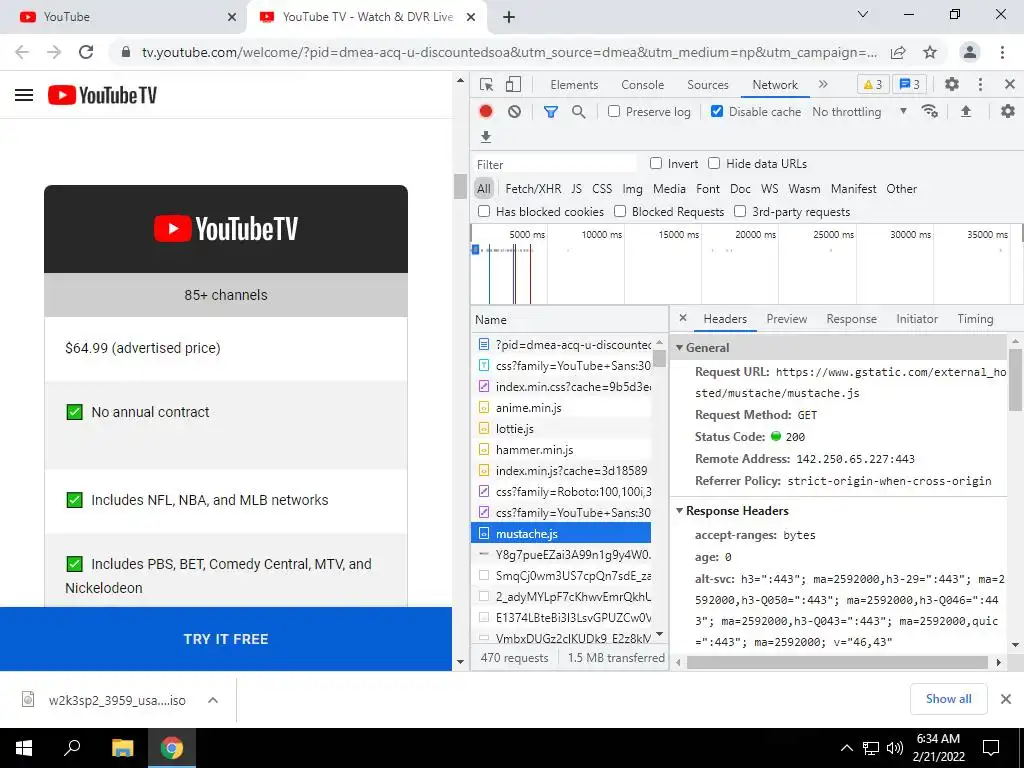Click the headers pane horizontal scrollbar

point(837,662)
